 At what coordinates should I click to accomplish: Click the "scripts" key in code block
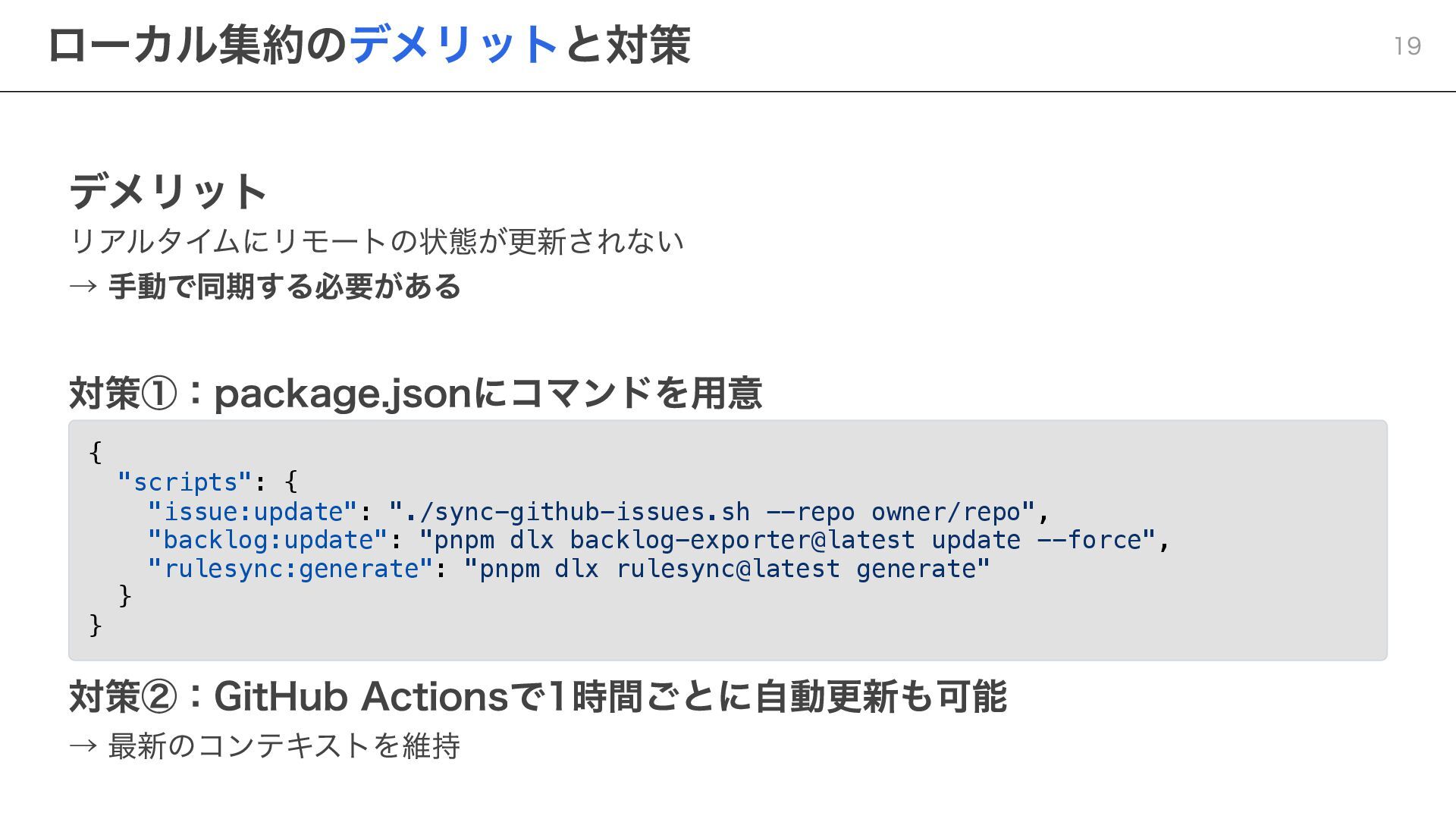185,482
